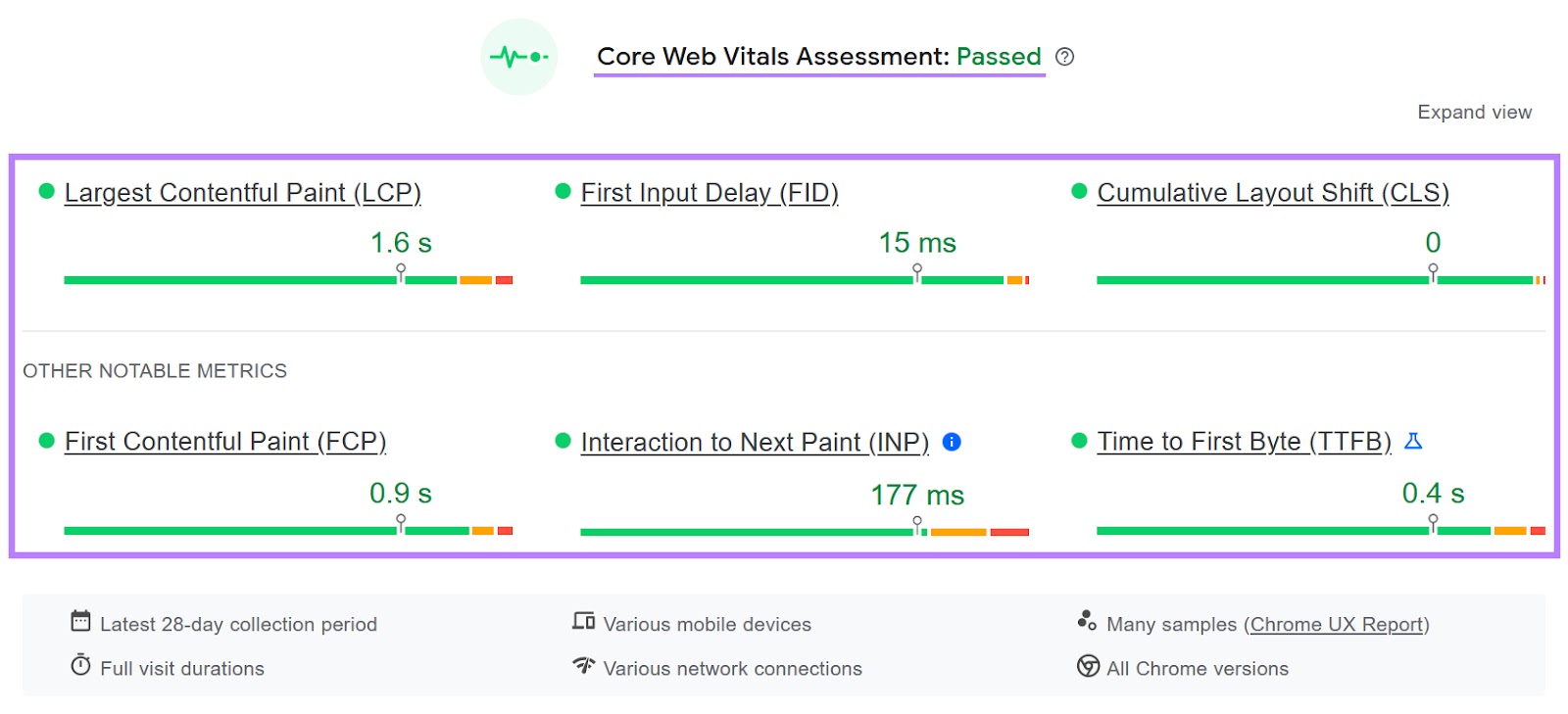Screen dimensions: 1568x714
Task: Click the Expand view control
Action: pos(1474,112)
